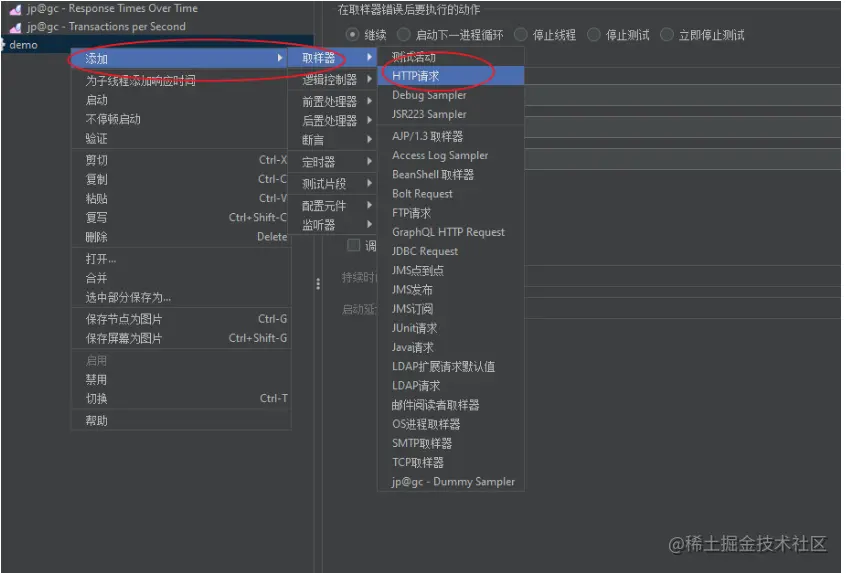Expand the 配置元件 submenu
This screenshot has width=846, height=573.
(x=332, y=205)
